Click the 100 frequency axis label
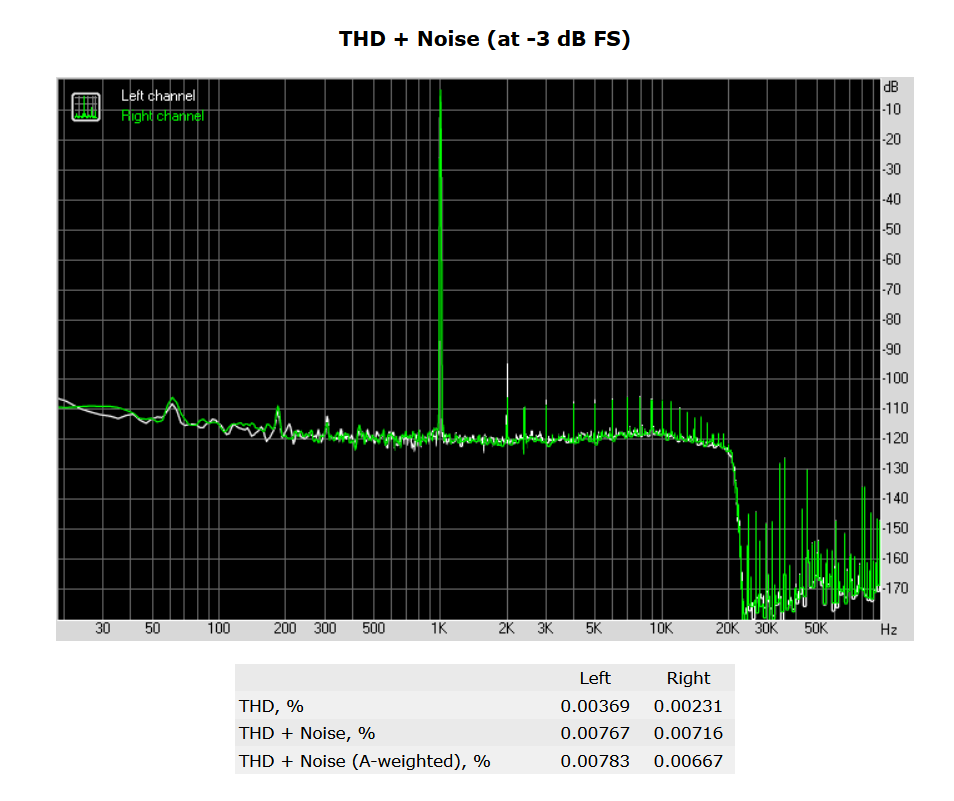This screenshot has height=801, width=954. (218, 628)
